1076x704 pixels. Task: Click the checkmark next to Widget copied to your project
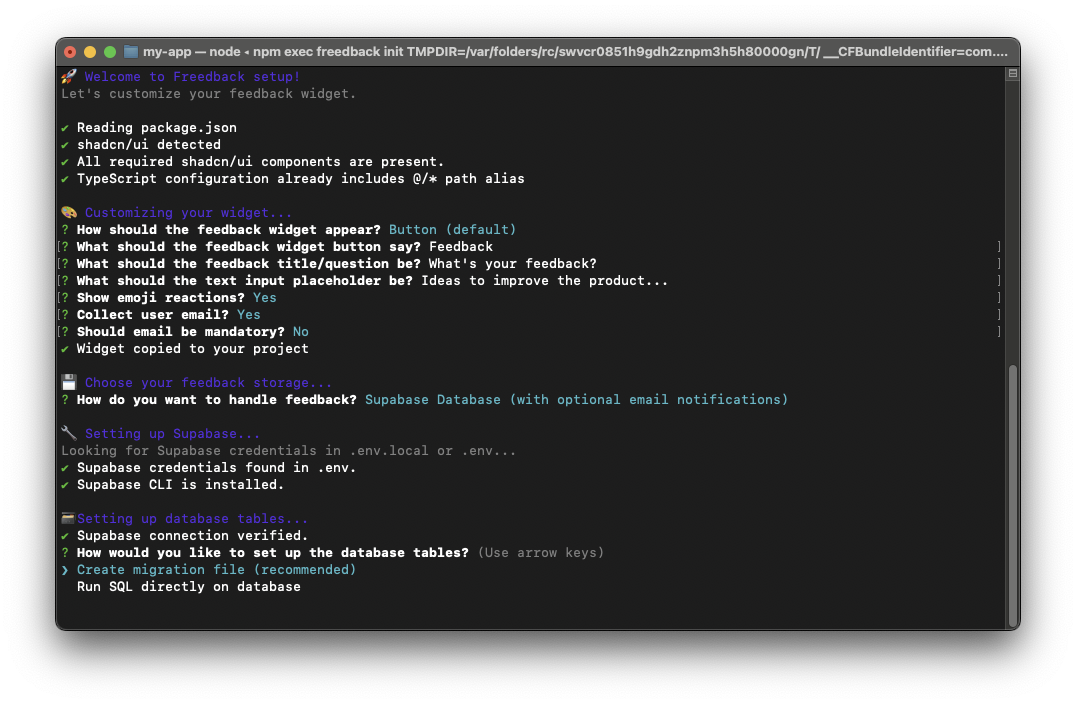point(65,349)
